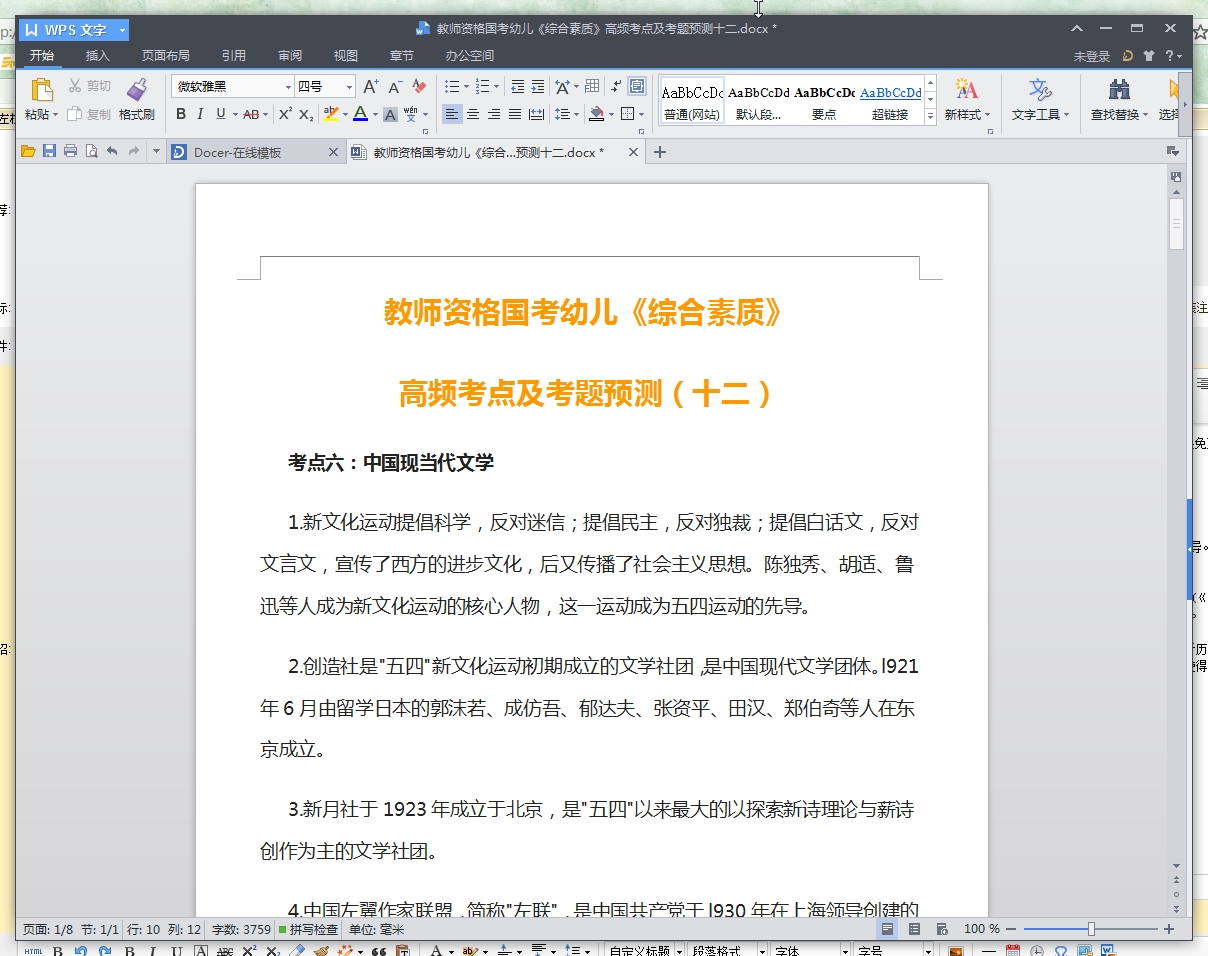The width and height of the screenshot is (1208, 956).
Task: Close the docx document tab
Action: (633, 152)
